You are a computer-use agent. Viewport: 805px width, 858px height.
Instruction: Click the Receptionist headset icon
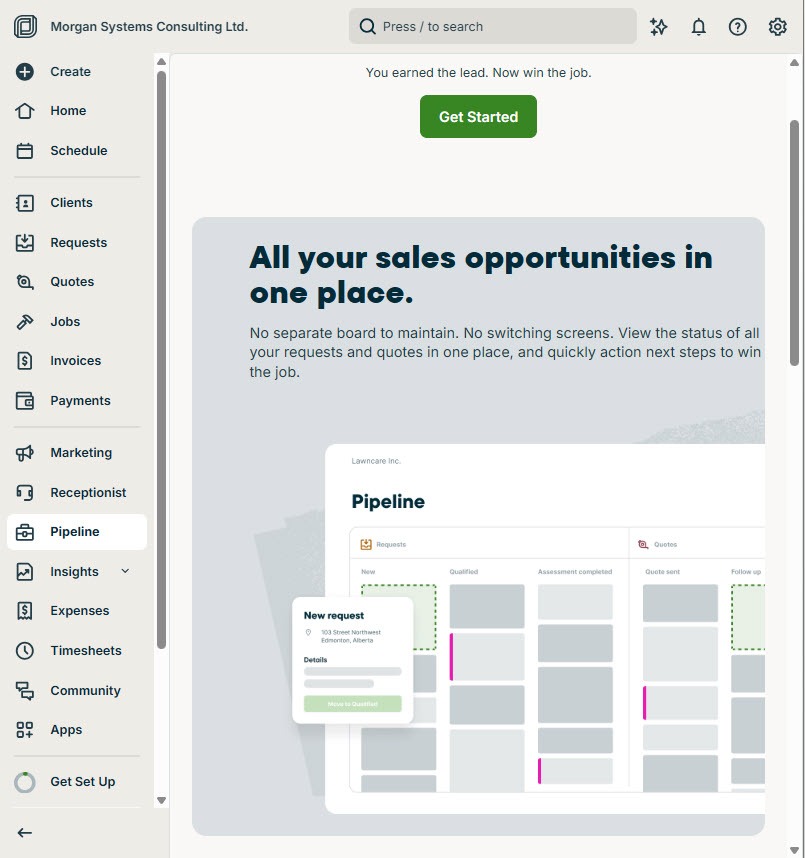point(25,492)
